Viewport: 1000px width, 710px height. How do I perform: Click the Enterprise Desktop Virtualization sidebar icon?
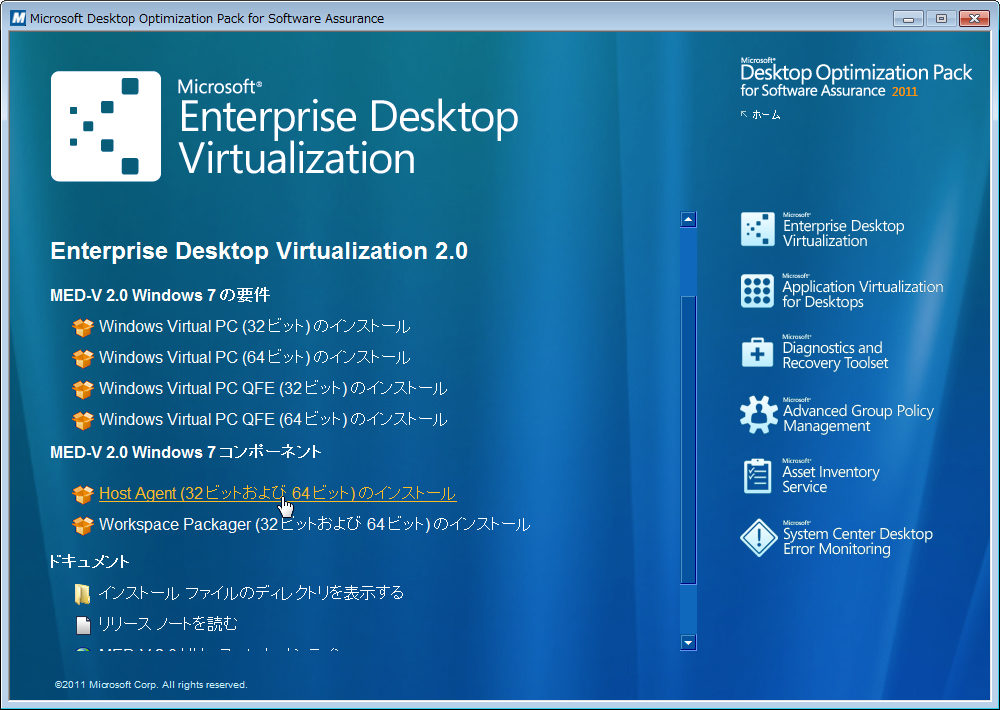758,230
